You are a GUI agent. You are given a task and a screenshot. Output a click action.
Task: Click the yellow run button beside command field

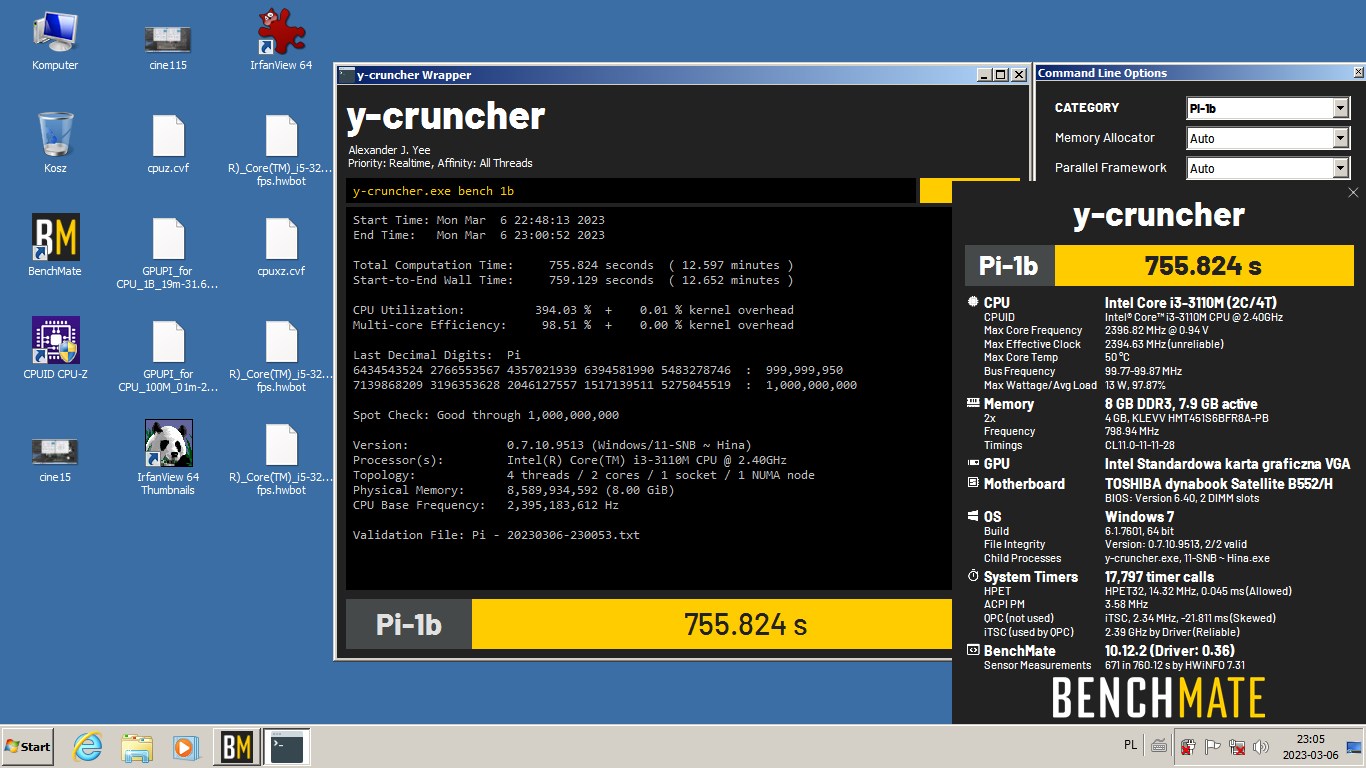935,191
